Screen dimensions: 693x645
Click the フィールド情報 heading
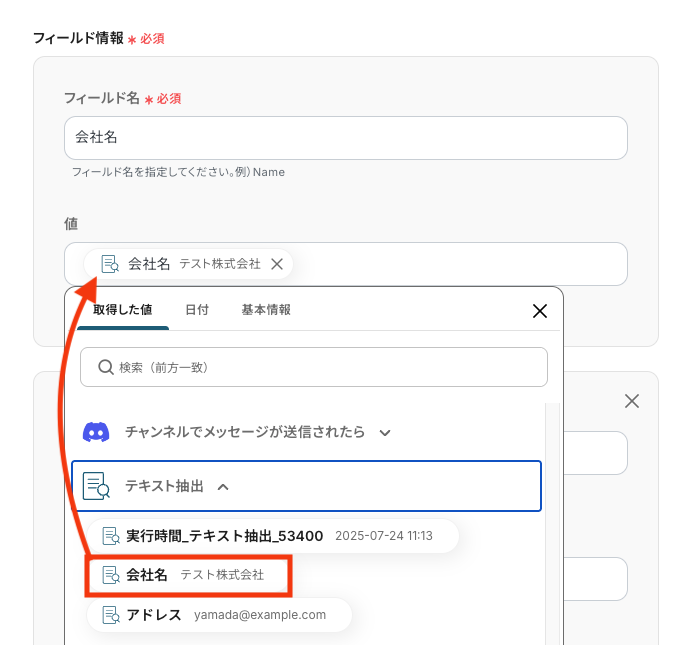[x=78, y=38]
